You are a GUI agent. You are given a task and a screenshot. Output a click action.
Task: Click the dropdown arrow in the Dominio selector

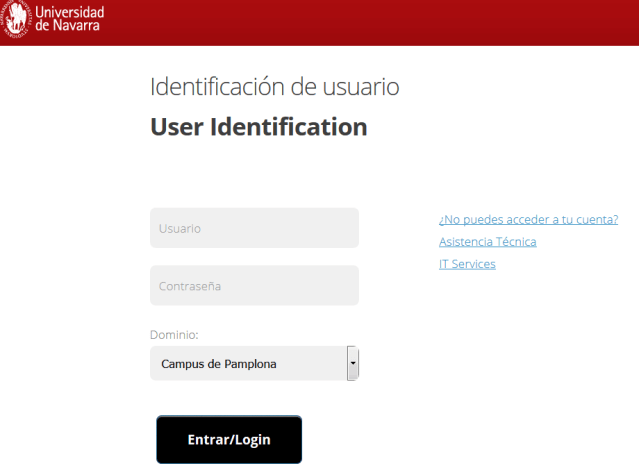[x=352, y=364]
